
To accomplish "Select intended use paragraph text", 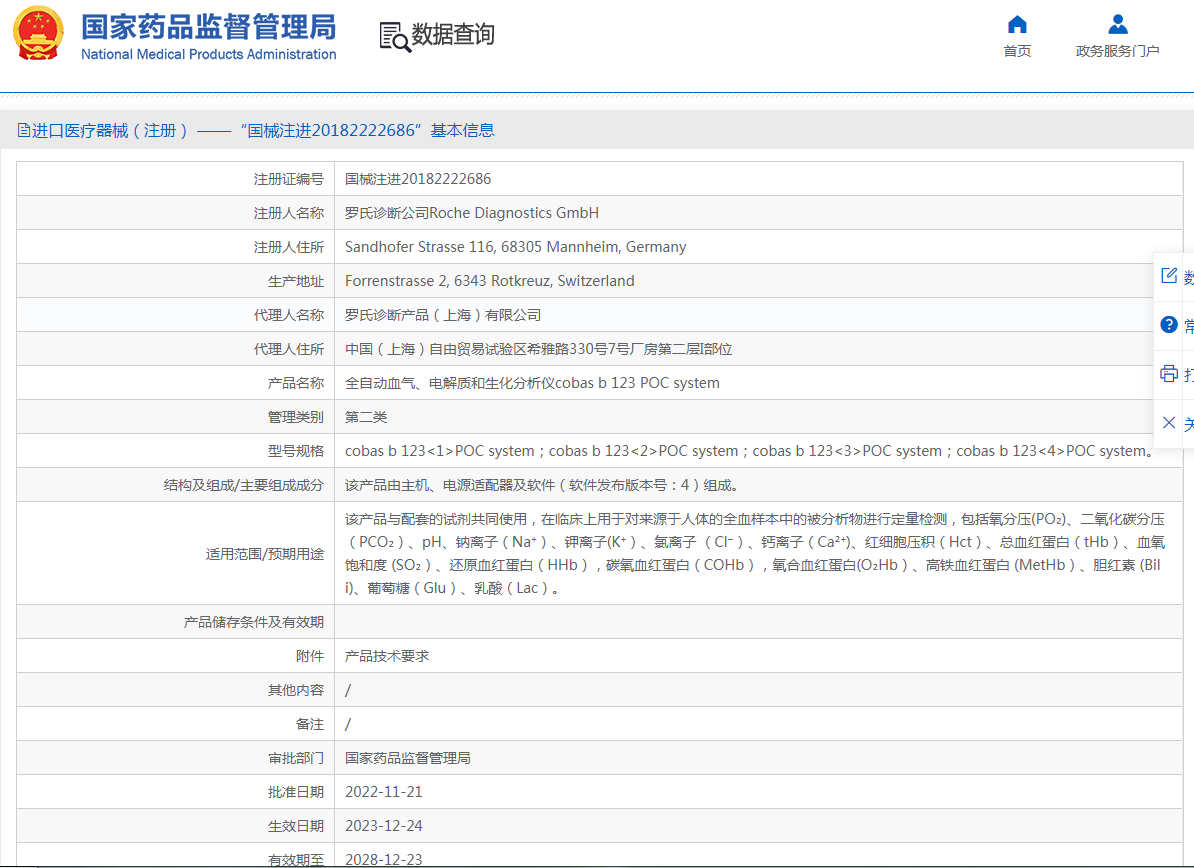I will click(755, 554).
